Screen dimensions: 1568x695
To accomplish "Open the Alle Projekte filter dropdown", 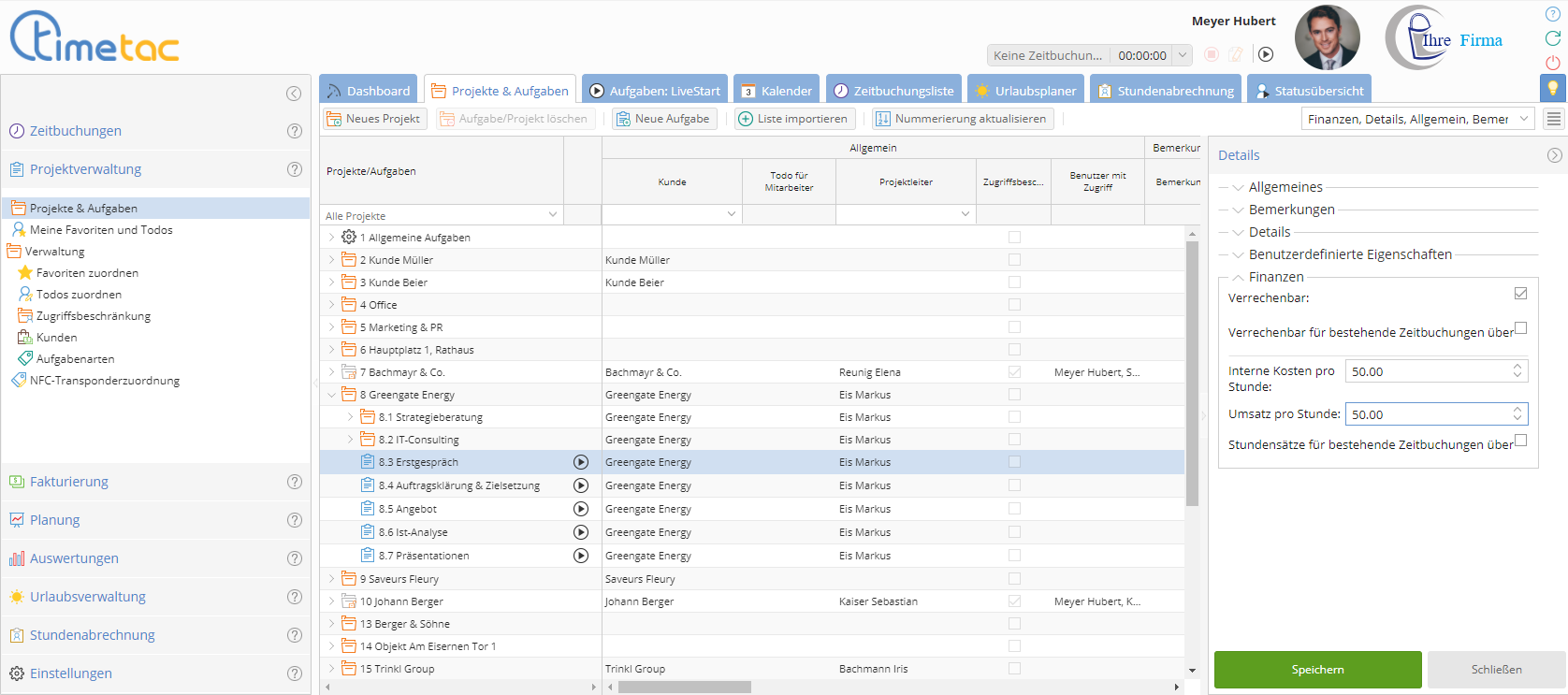I will click(553, 215).
